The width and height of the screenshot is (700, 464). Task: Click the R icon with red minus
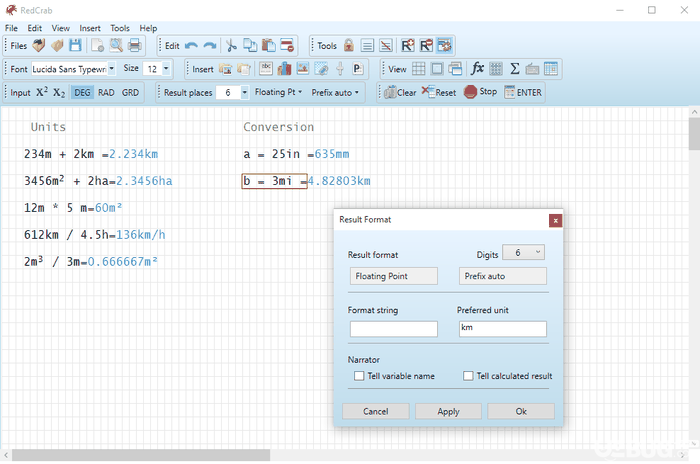(426, 46)
